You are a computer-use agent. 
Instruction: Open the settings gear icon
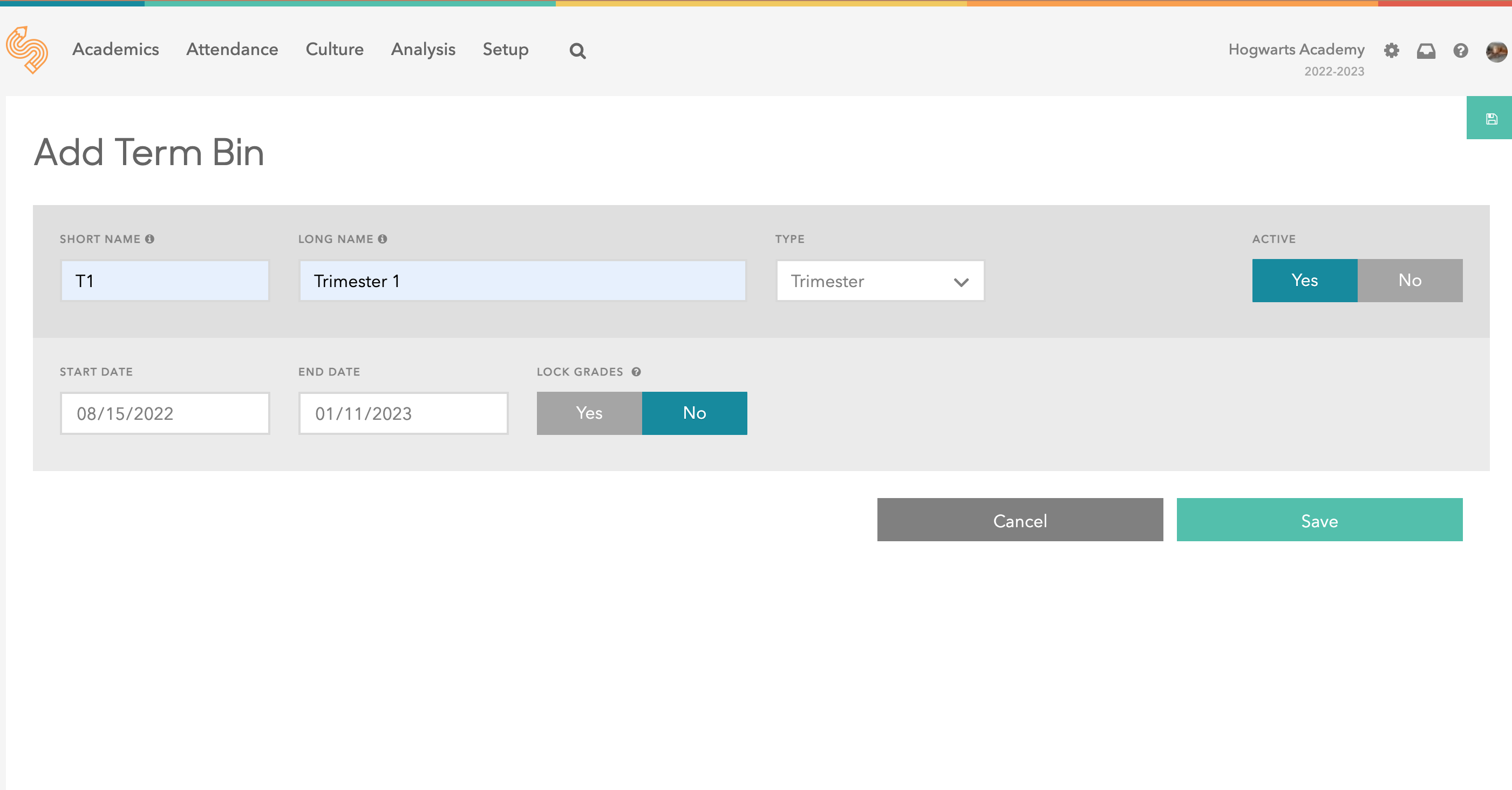[1391, 51]
